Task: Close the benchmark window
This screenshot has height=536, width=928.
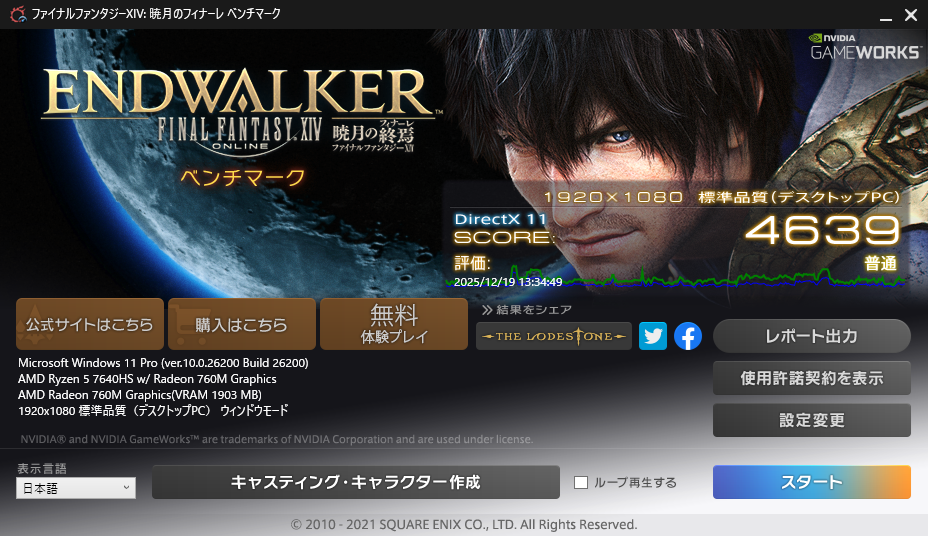Action: [908, 15]
